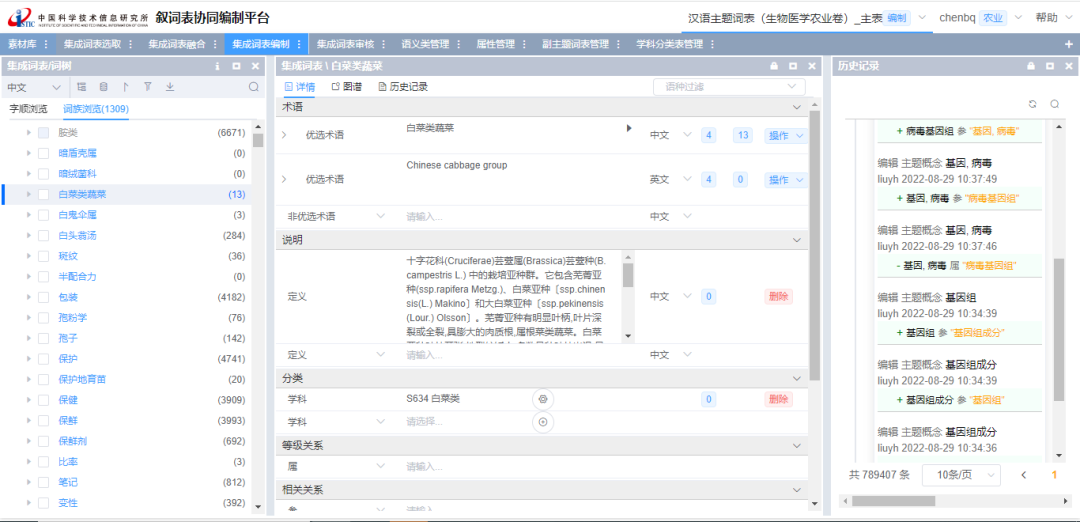Click the download icon in tree toolbar

tap(170, 87)
